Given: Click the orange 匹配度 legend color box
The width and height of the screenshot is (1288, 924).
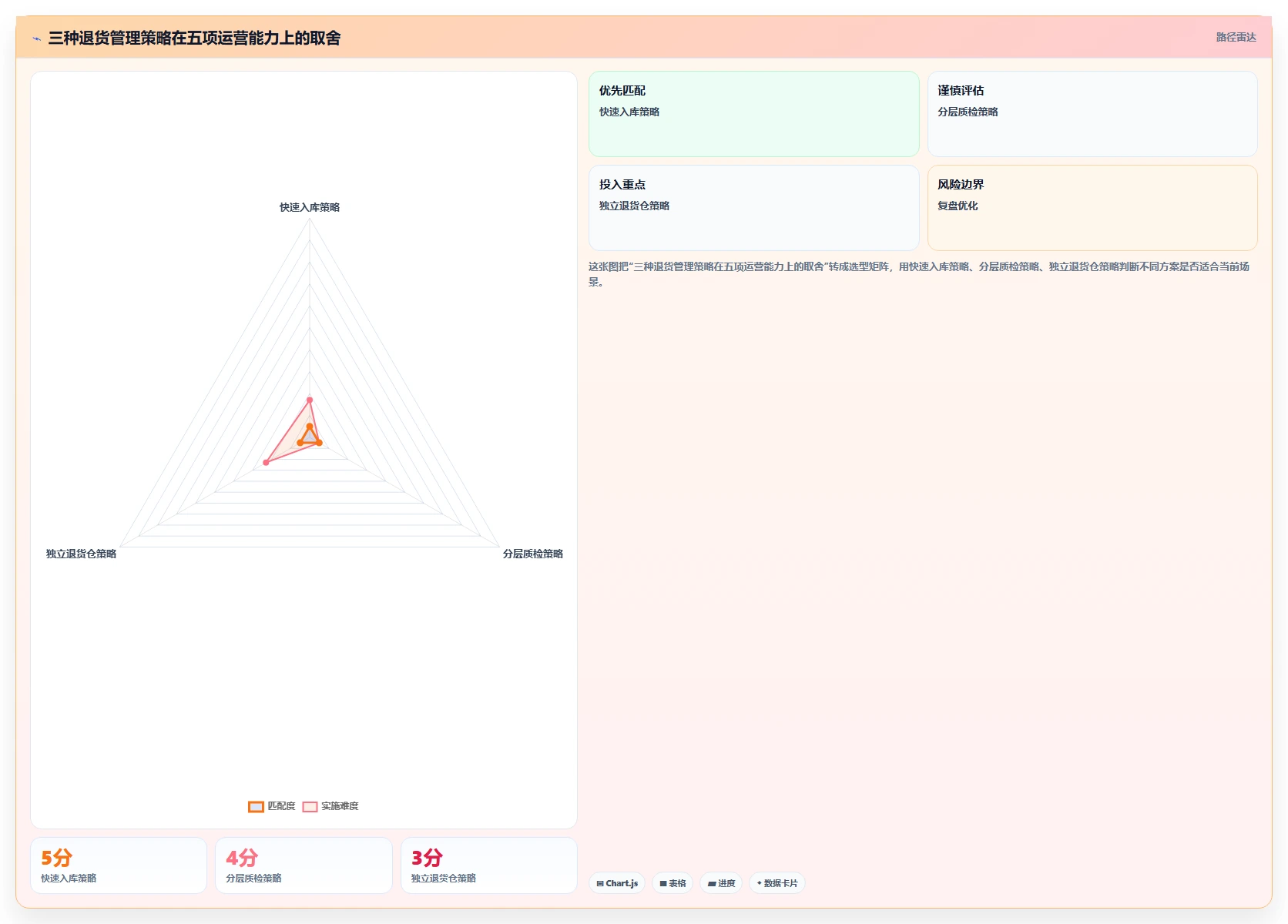Looking at the screenshot, I should coord(256,806).
